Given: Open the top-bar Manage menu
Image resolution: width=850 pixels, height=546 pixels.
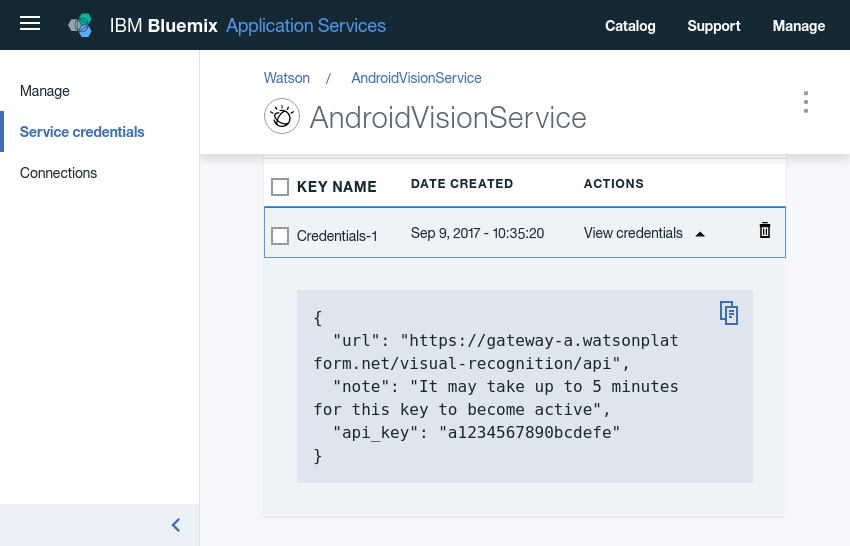Looking at the screenshot, I should (x=799, y=26).
